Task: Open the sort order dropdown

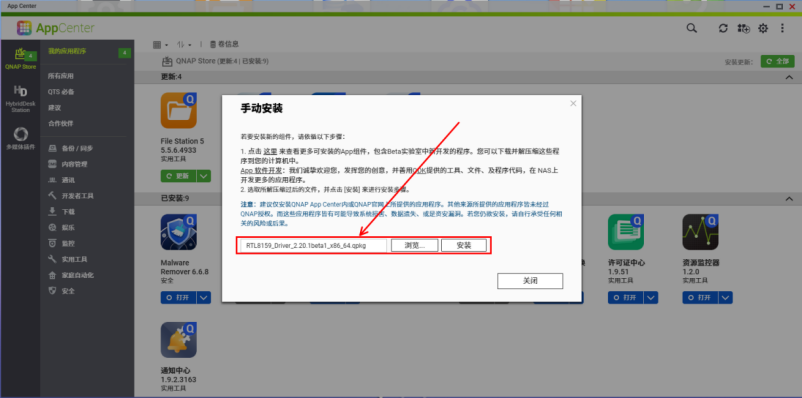Action: click(184, 45)
